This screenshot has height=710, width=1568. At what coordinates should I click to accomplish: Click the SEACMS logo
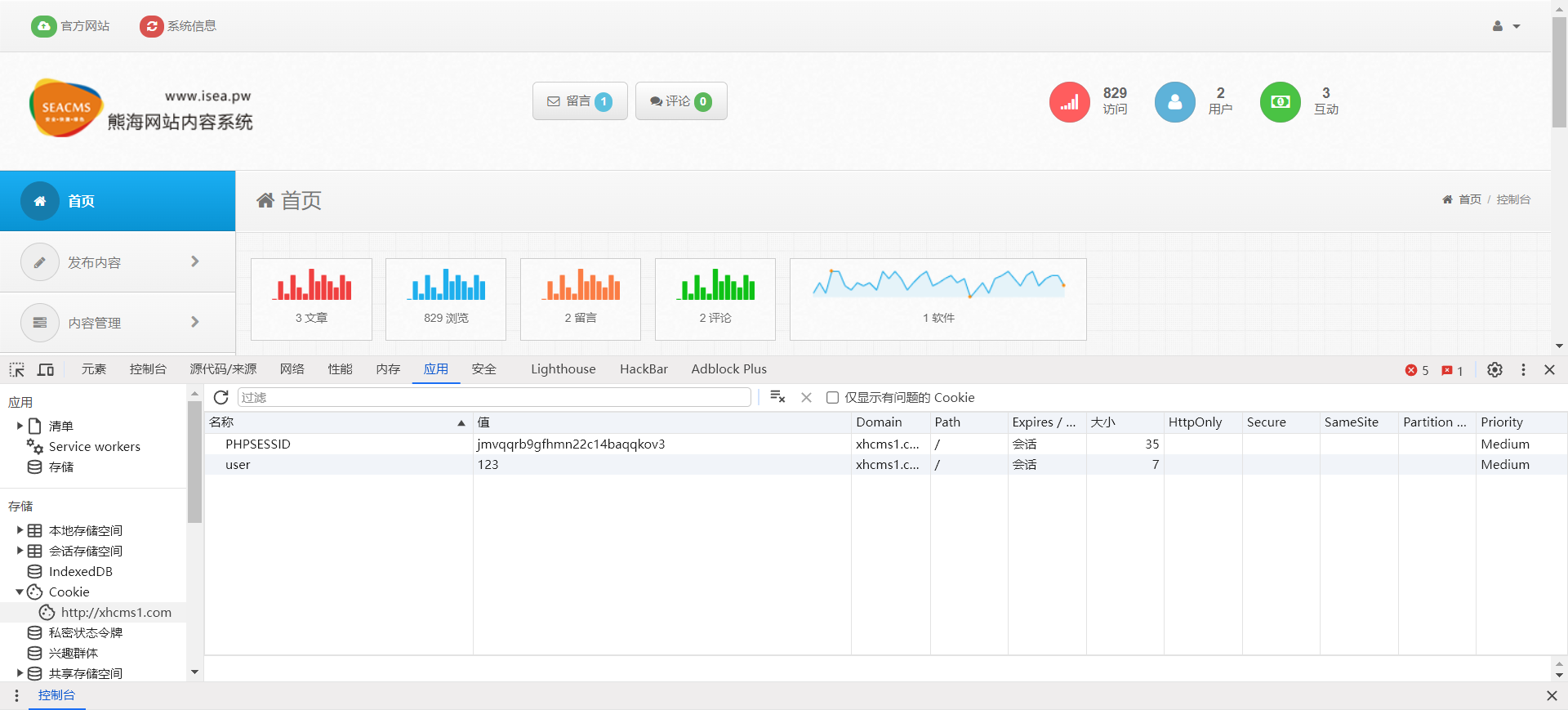(66, 108)
